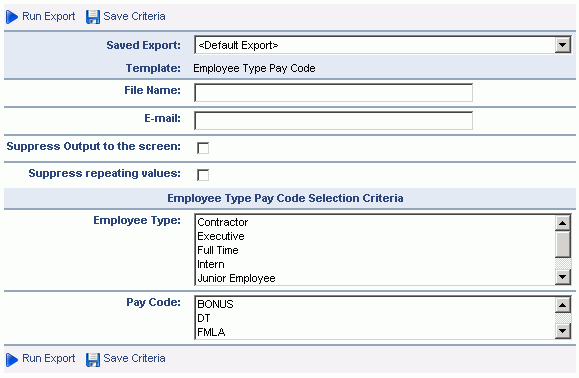This screenshot has height=378, width=579.
Task: Click into the File Name field
Action: click(x=333, y=93)
